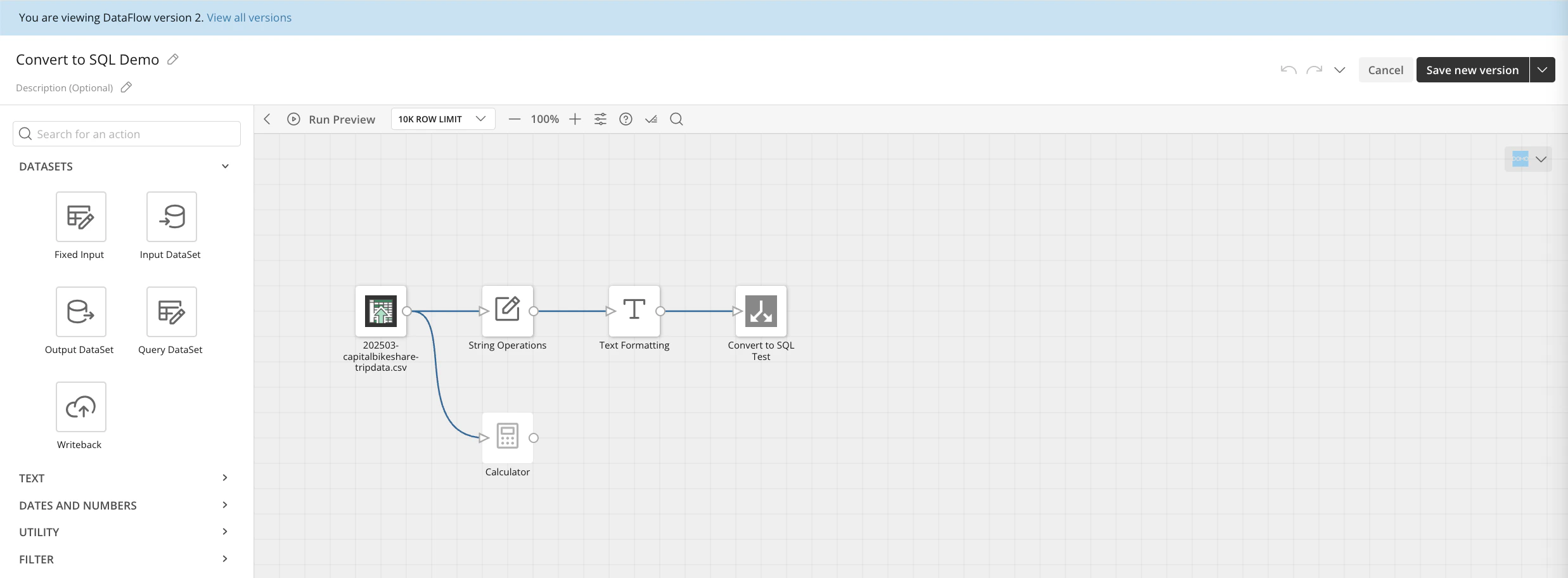Add a Writeback tile
The width and height of the screenshot is (1568, 578).
pos(80,407)
